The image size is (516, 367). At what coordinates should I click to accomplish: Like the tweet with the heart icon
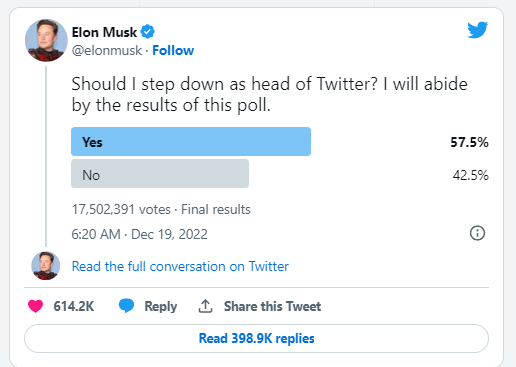(36, 306)
